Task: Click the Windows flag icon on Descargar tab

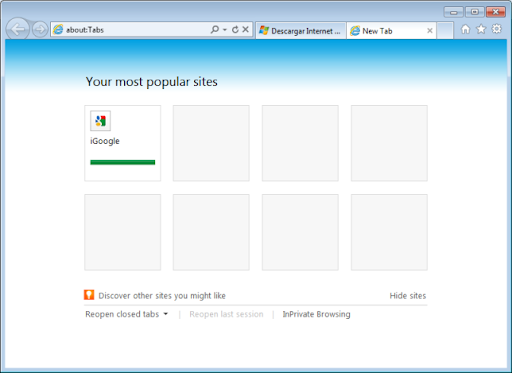Action: (x=264, y=30)
